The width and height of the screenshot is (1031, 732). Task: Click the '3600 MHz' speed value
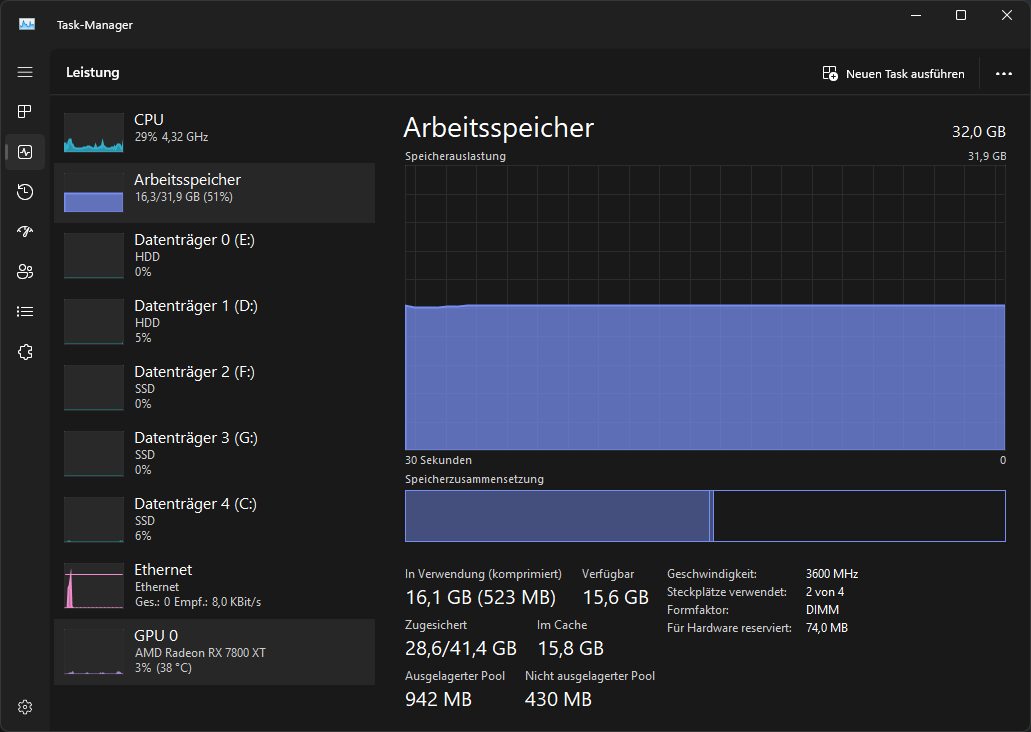[x=832, y=573]
